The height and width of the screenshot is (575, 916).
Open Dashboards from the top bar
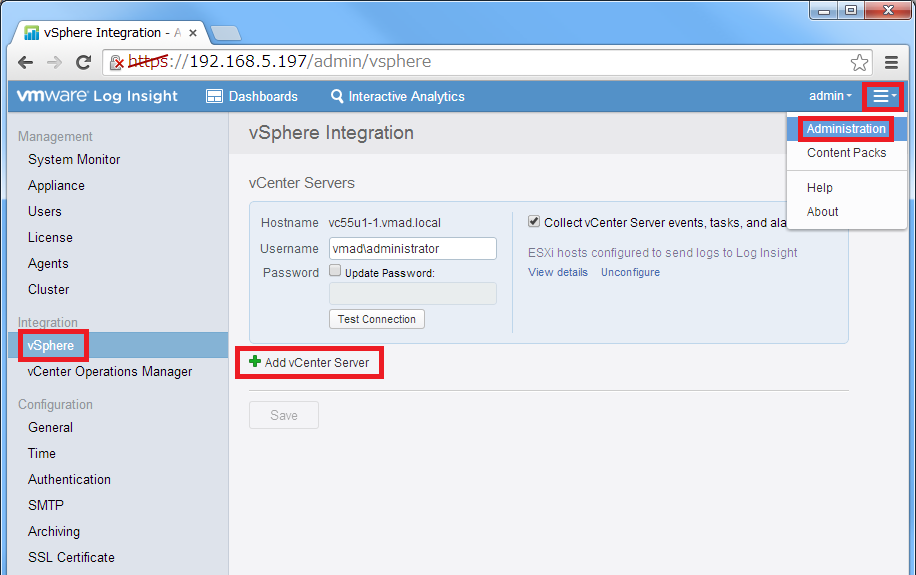[x=252, y=96]
